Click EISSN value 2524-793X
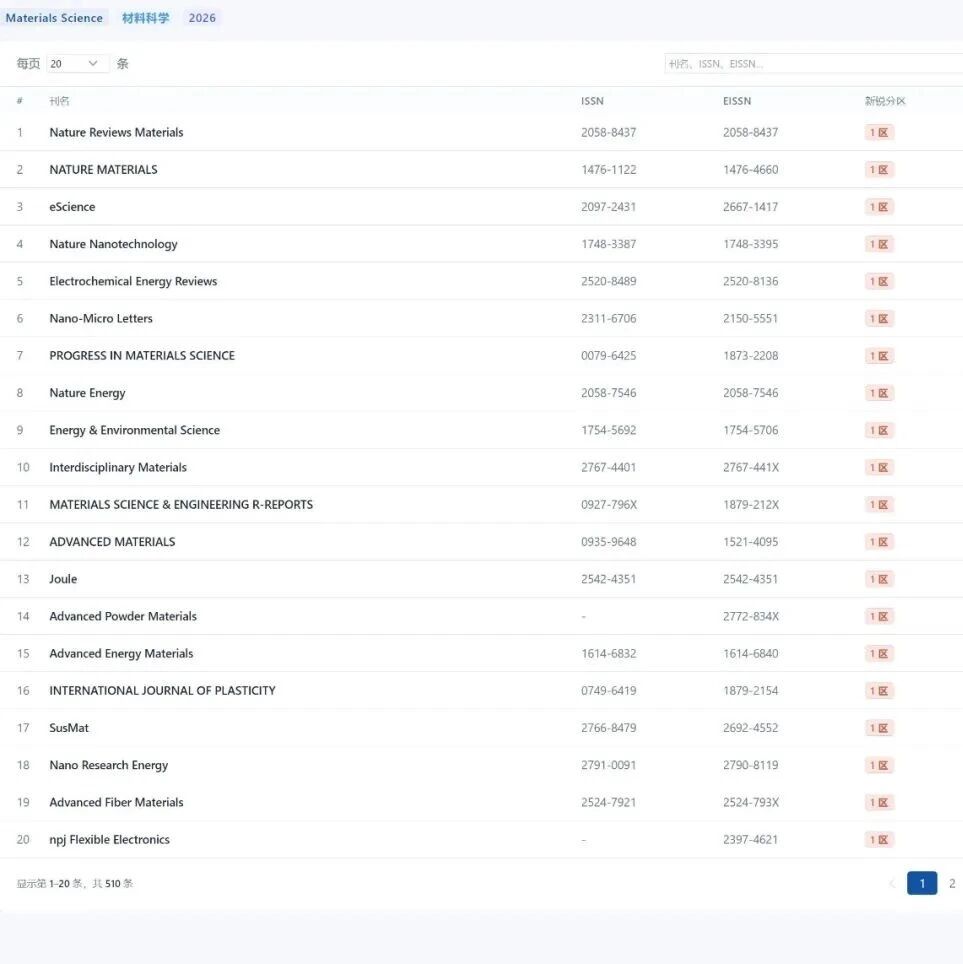The width and height of the screenshot is (963, 964). click(x=751, y=802)
